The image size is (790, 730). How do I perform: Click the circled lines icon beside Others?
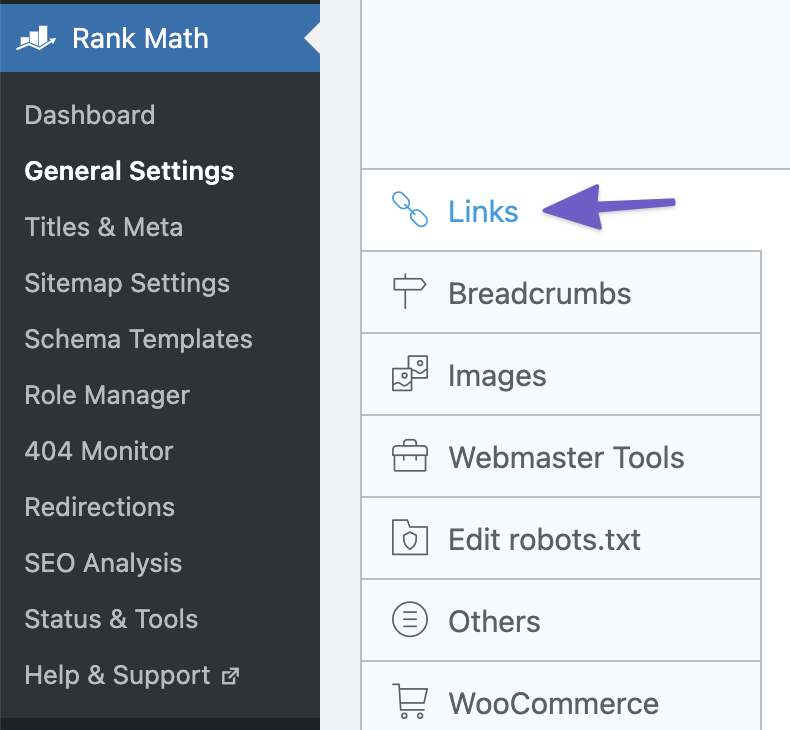click(410, 621)
